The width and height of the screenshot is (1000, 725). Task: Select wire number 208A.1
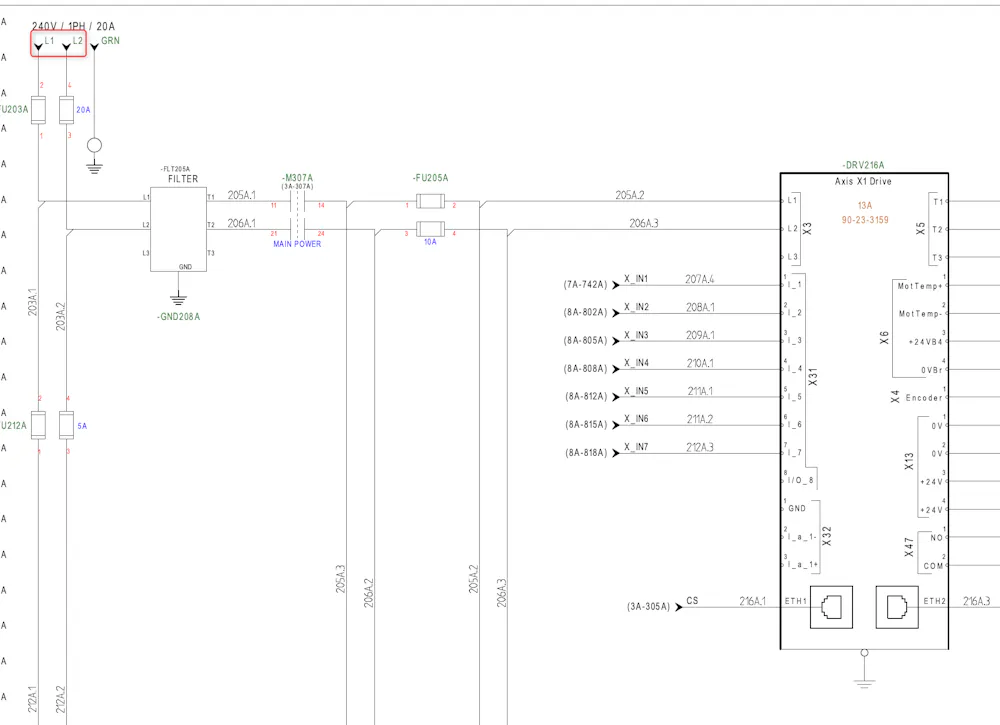700,307
